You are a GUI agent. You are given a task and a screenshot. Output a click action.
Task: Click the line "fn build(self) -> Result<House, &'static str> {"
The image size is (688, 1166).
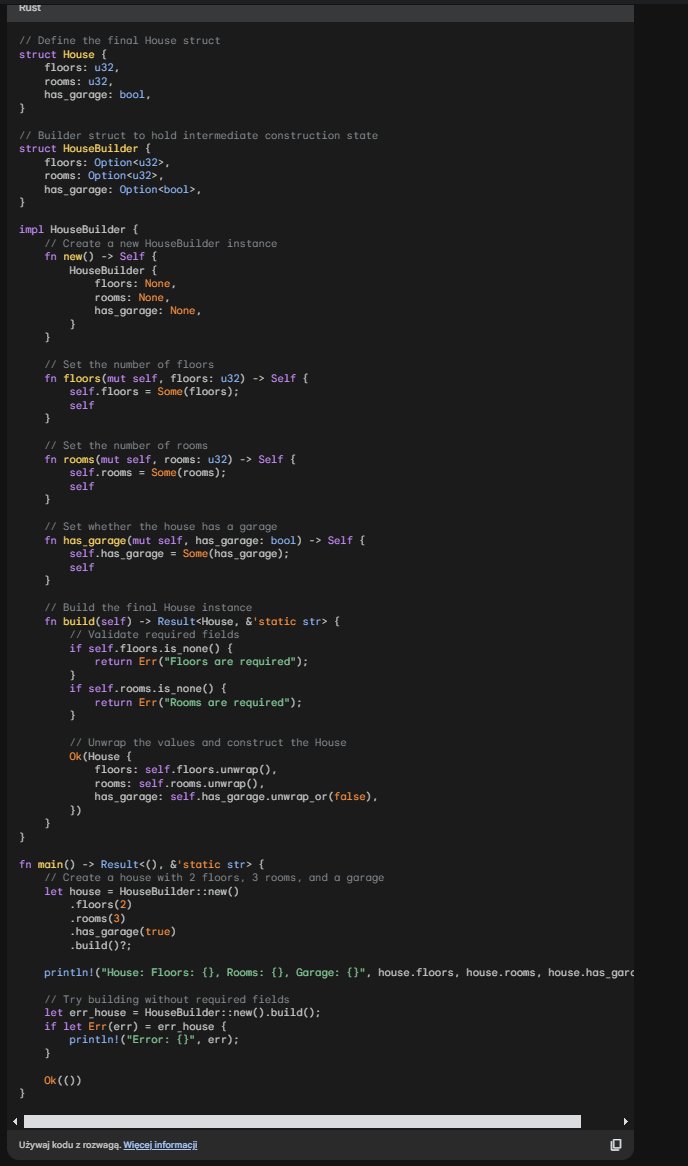192,621
